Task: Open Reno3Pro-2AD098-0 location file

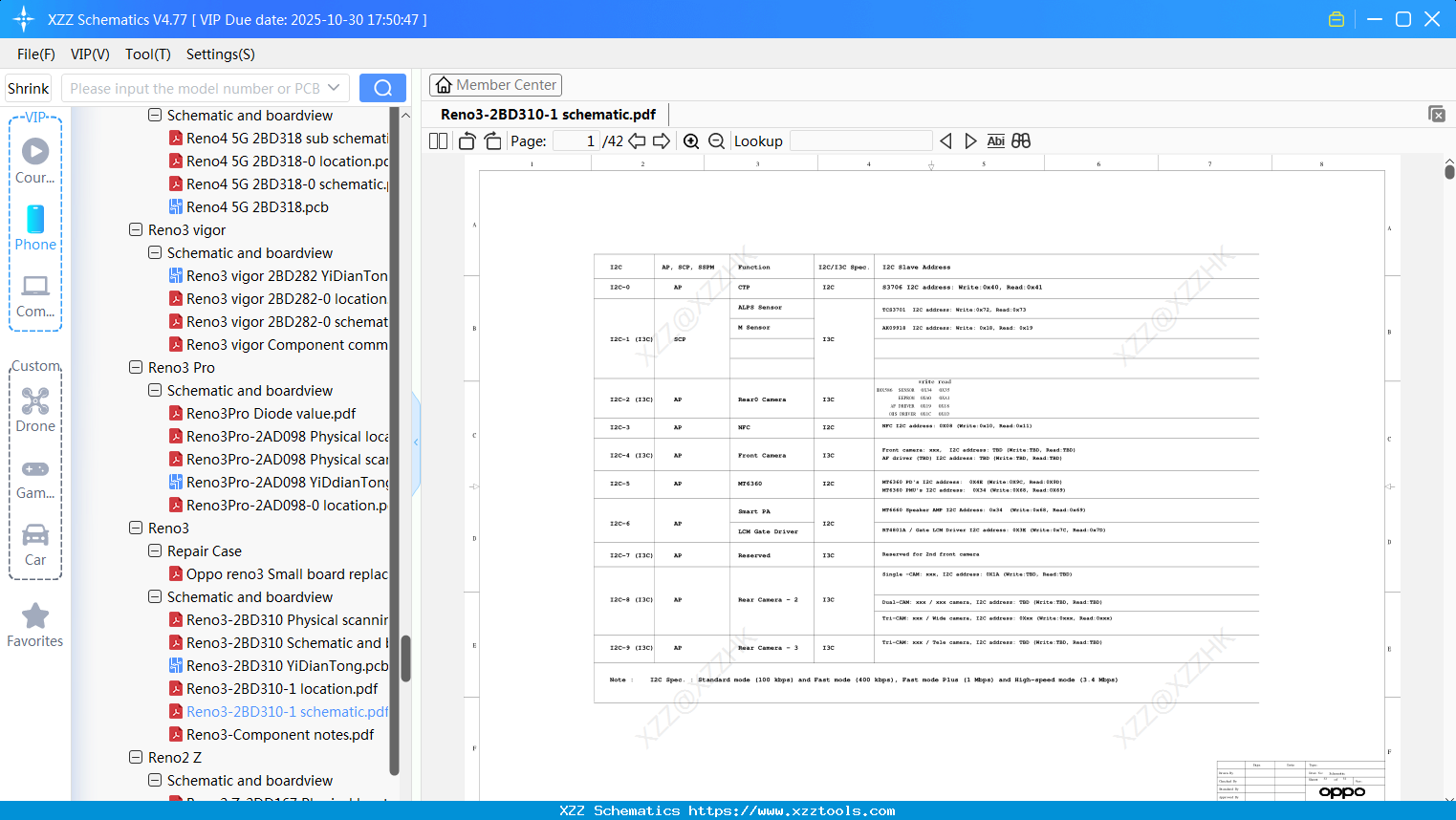Action: tap(287, 505)
